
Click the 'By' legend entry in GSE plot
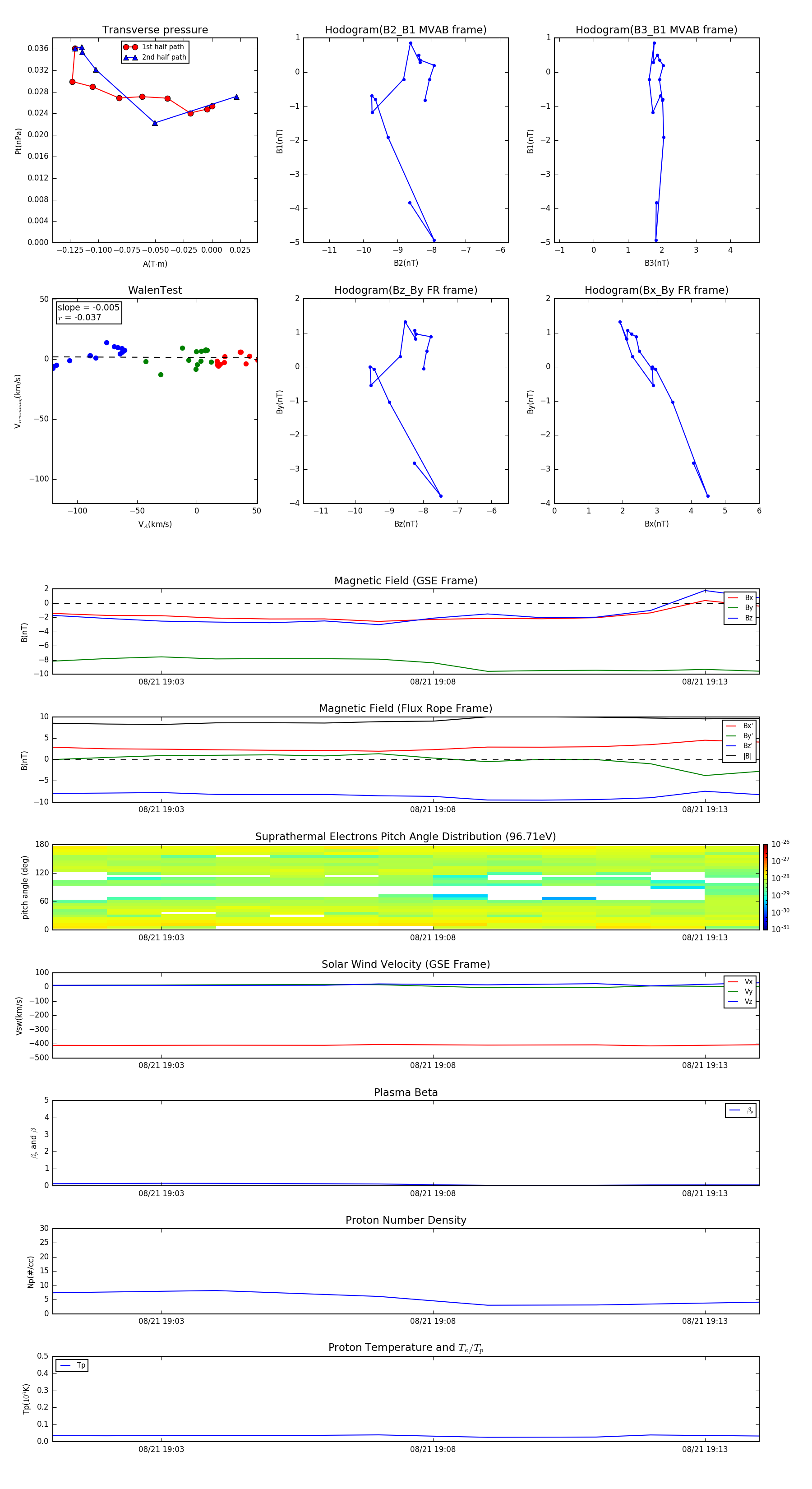coord(741,607)
